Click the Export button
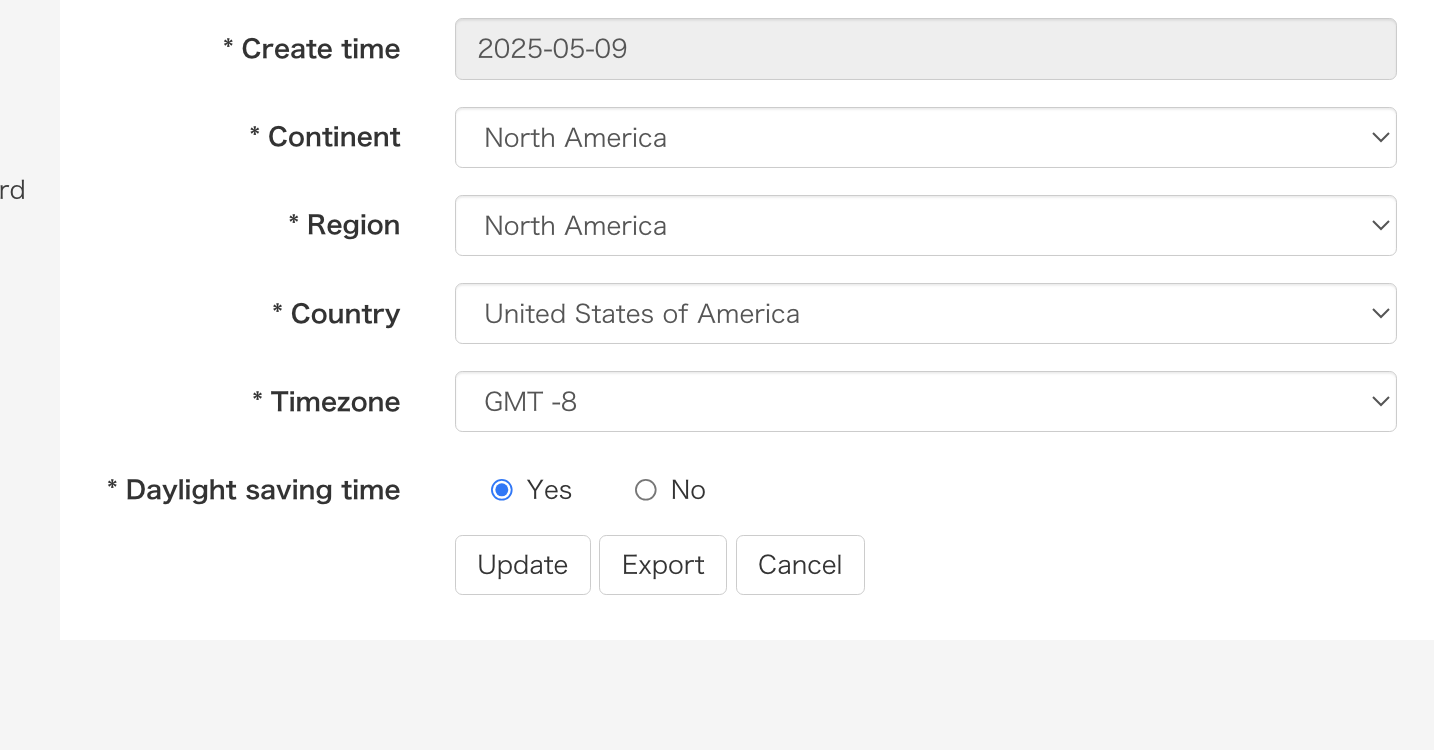This screenshot has width=1434, height=750. (x=663, y=565)
